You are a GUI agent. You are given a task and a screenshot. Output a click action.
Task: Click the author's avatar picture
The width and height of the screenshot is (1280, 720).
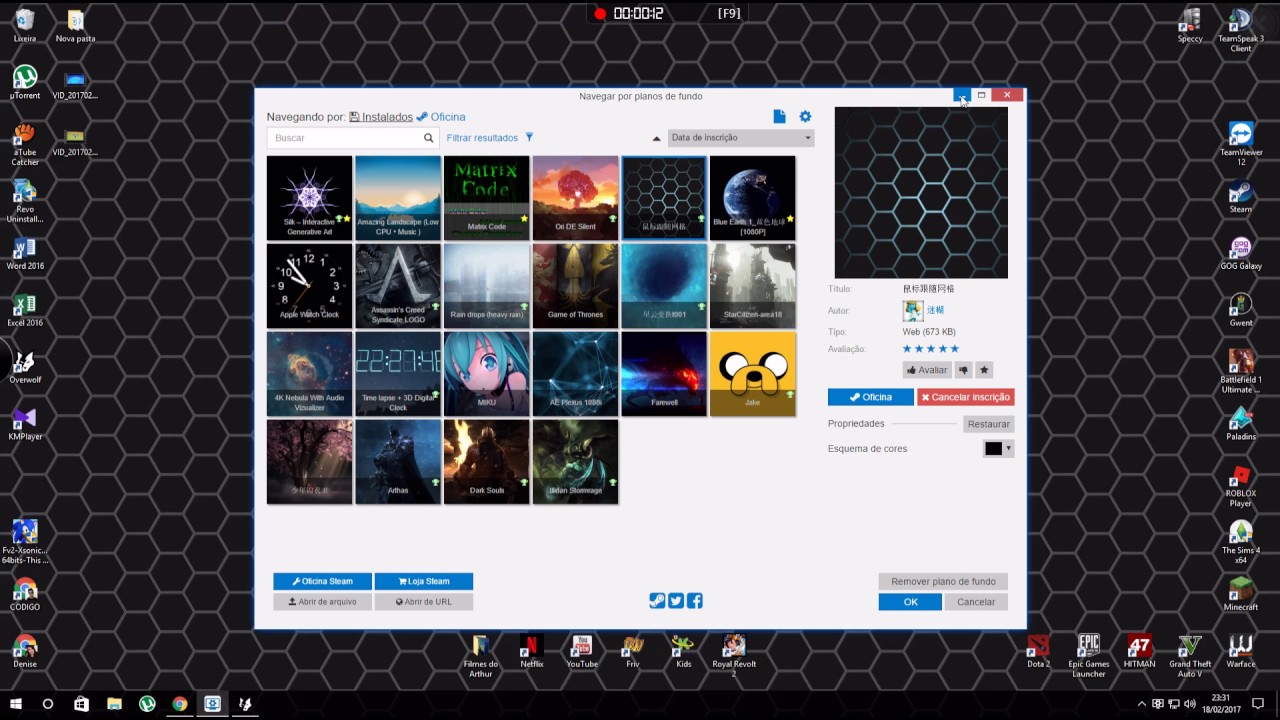pos(912,310)
